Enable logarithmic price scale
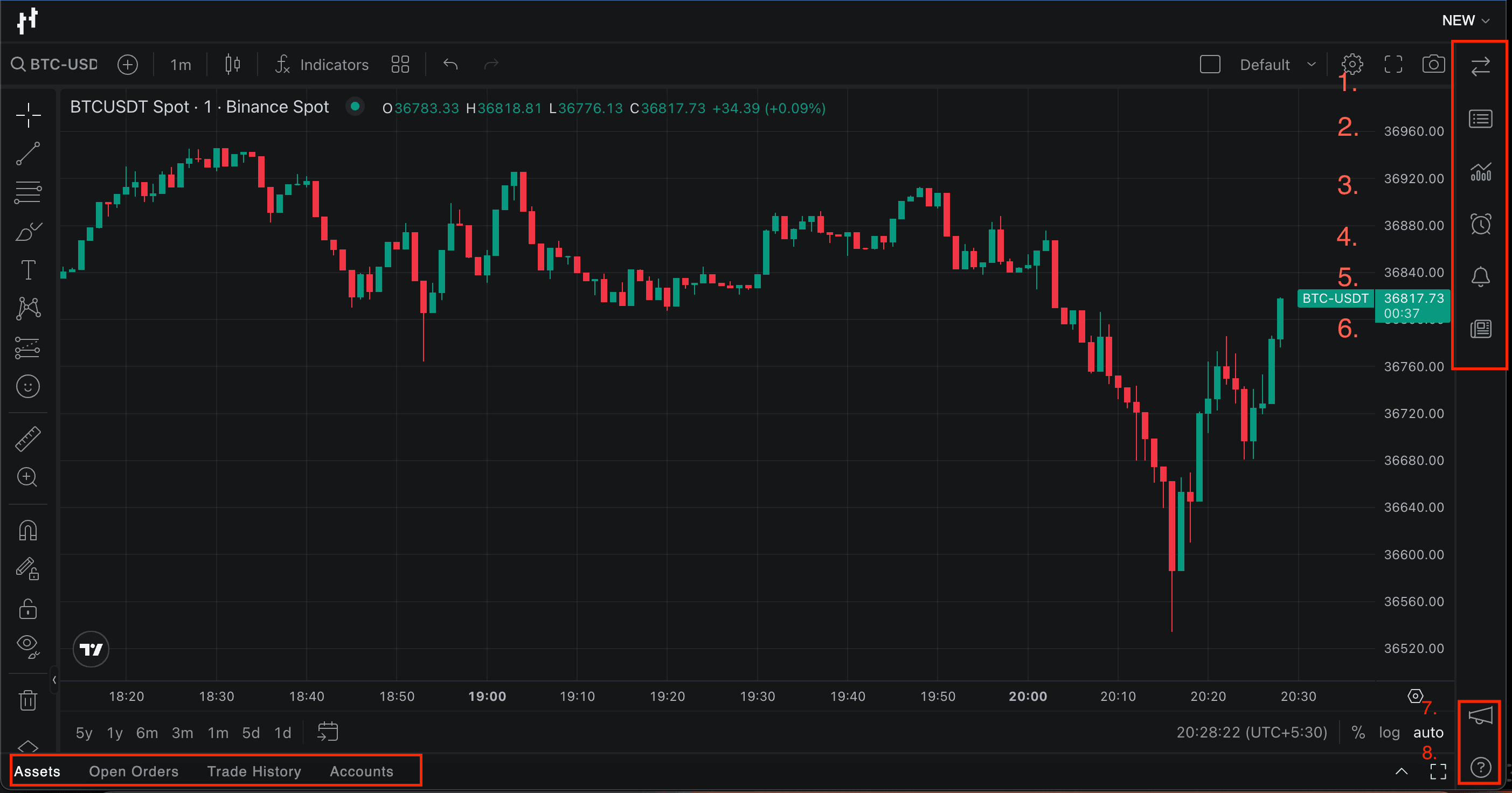This screenshot has width=1512, height=793. tap(1389, 732)
